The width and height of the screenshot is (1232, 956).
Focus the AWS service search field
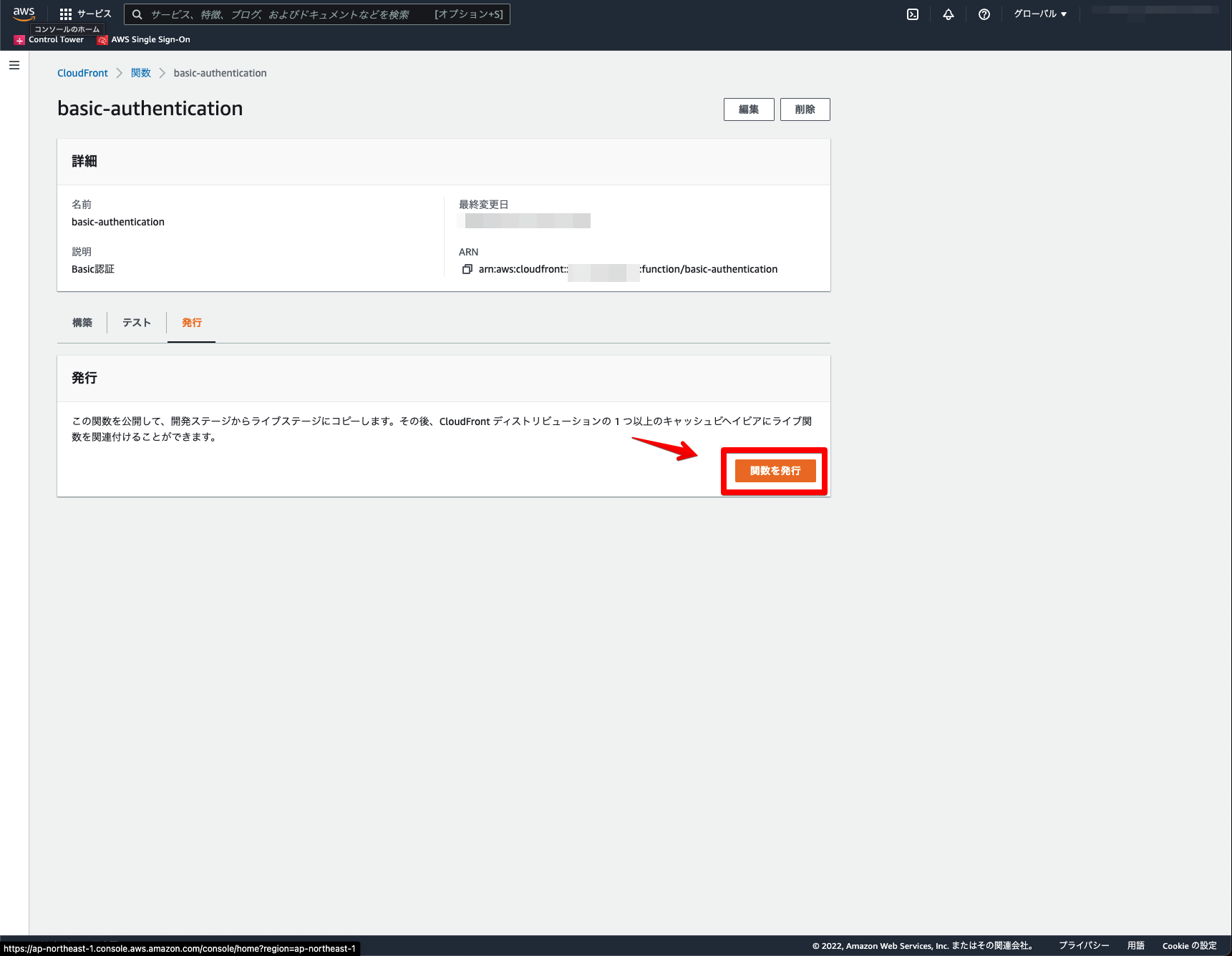[317, 14]
